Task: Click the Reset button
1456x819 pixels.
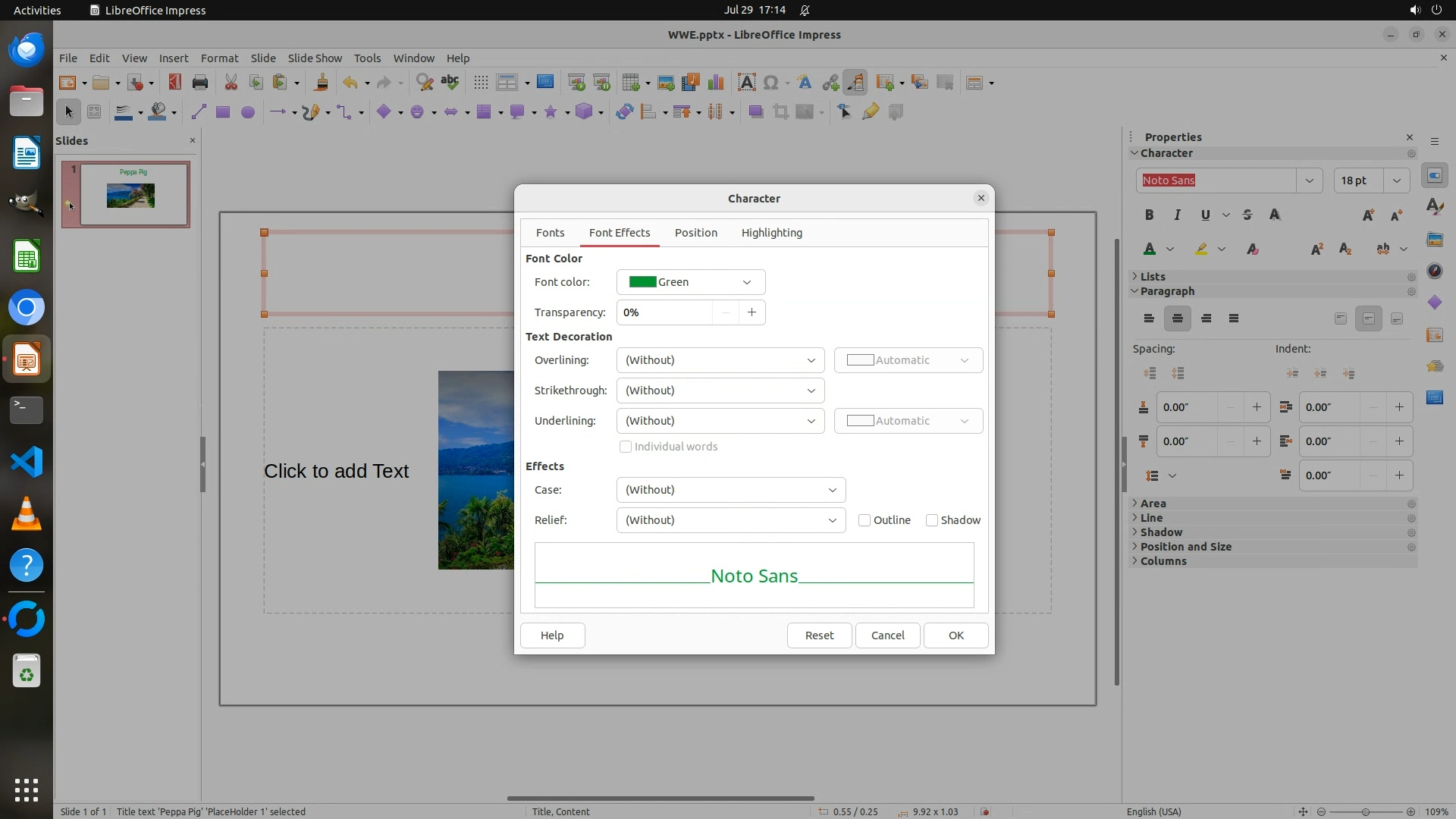Action: point(819,635)
